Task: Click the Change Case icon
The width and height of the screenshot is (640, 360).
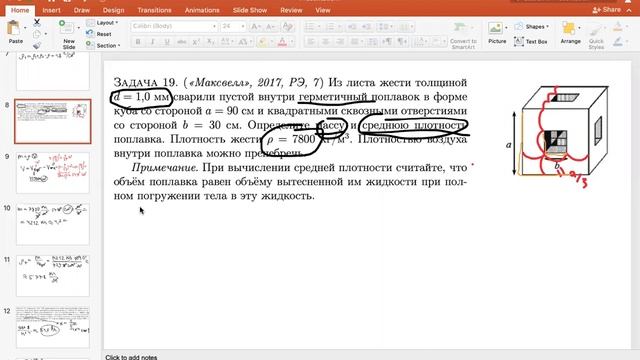Action: tap(243, 42)
